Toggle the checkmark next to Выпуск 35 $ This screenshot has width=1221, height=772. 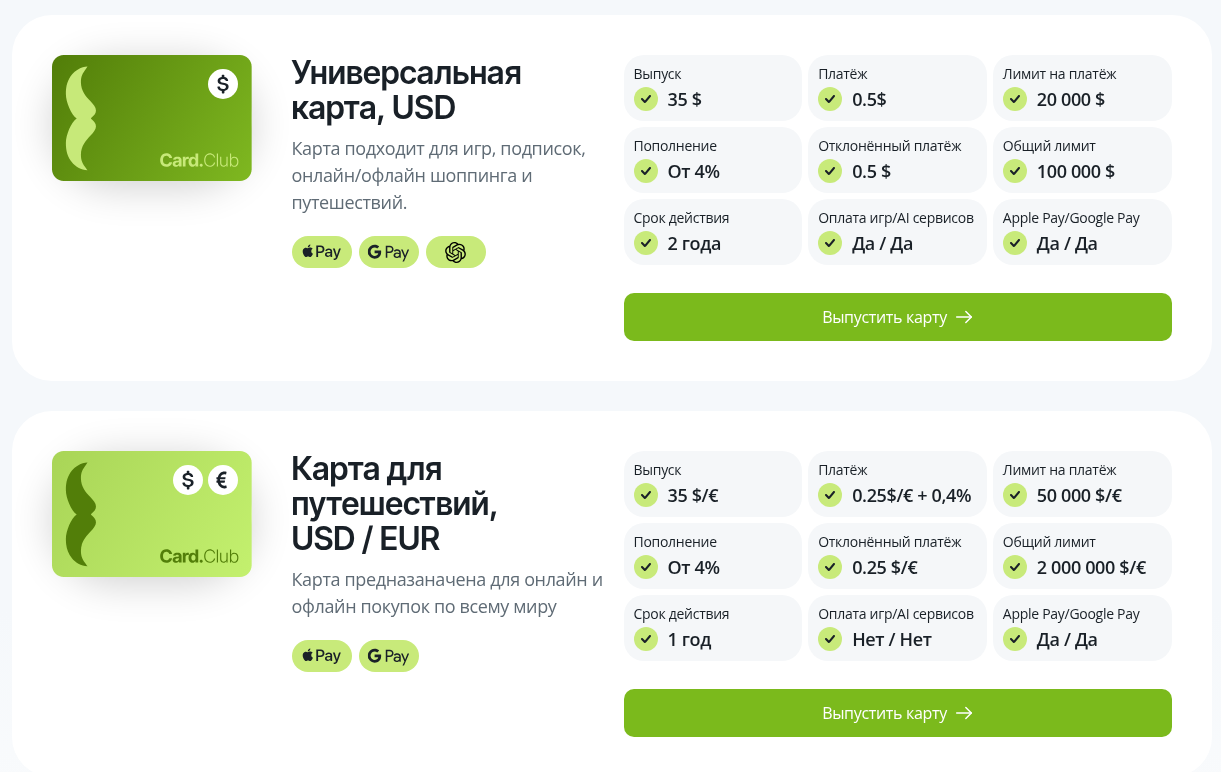[x=645, y=99]
